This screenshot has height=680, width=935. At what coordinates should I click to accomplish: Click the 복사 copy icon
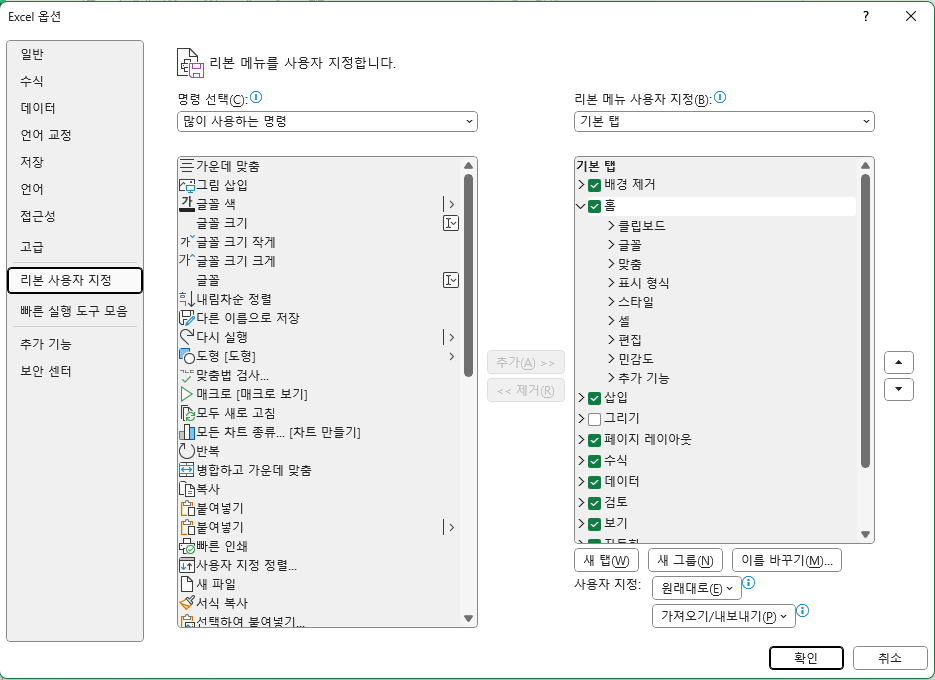tap(187, 489)
